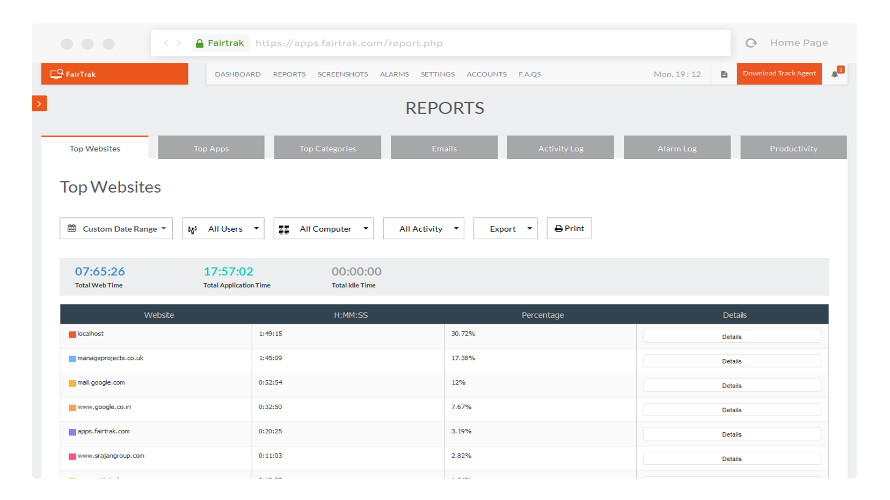Switch to the Alarm Log tab
The height and width of the screenshot is (500, 890).
click(x=677, y=148)
